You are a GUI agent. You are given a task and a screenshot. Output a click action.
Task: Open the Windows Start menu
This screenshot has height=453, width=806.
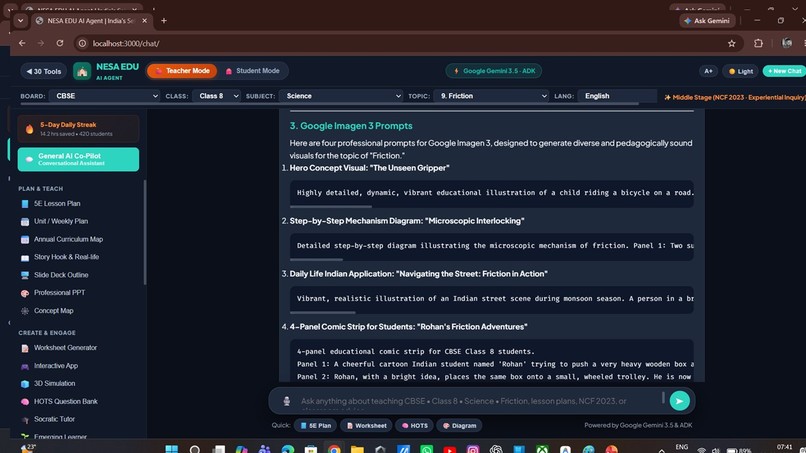click(172, 449)
